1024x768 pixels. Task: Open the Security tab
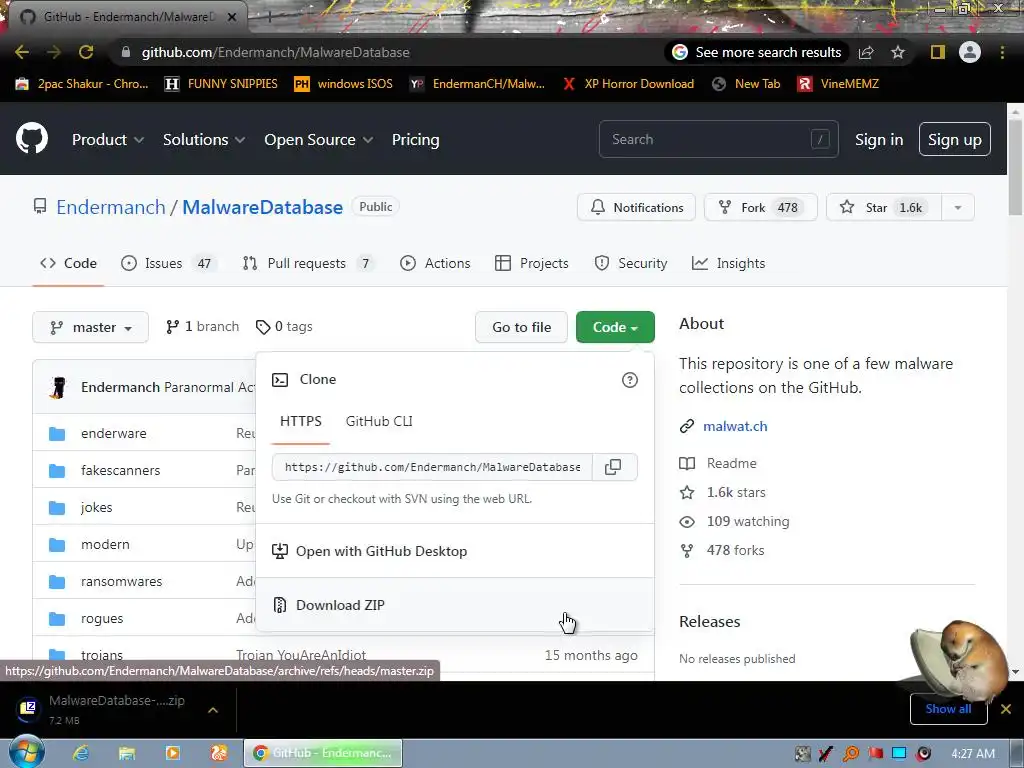coord(631,263)
